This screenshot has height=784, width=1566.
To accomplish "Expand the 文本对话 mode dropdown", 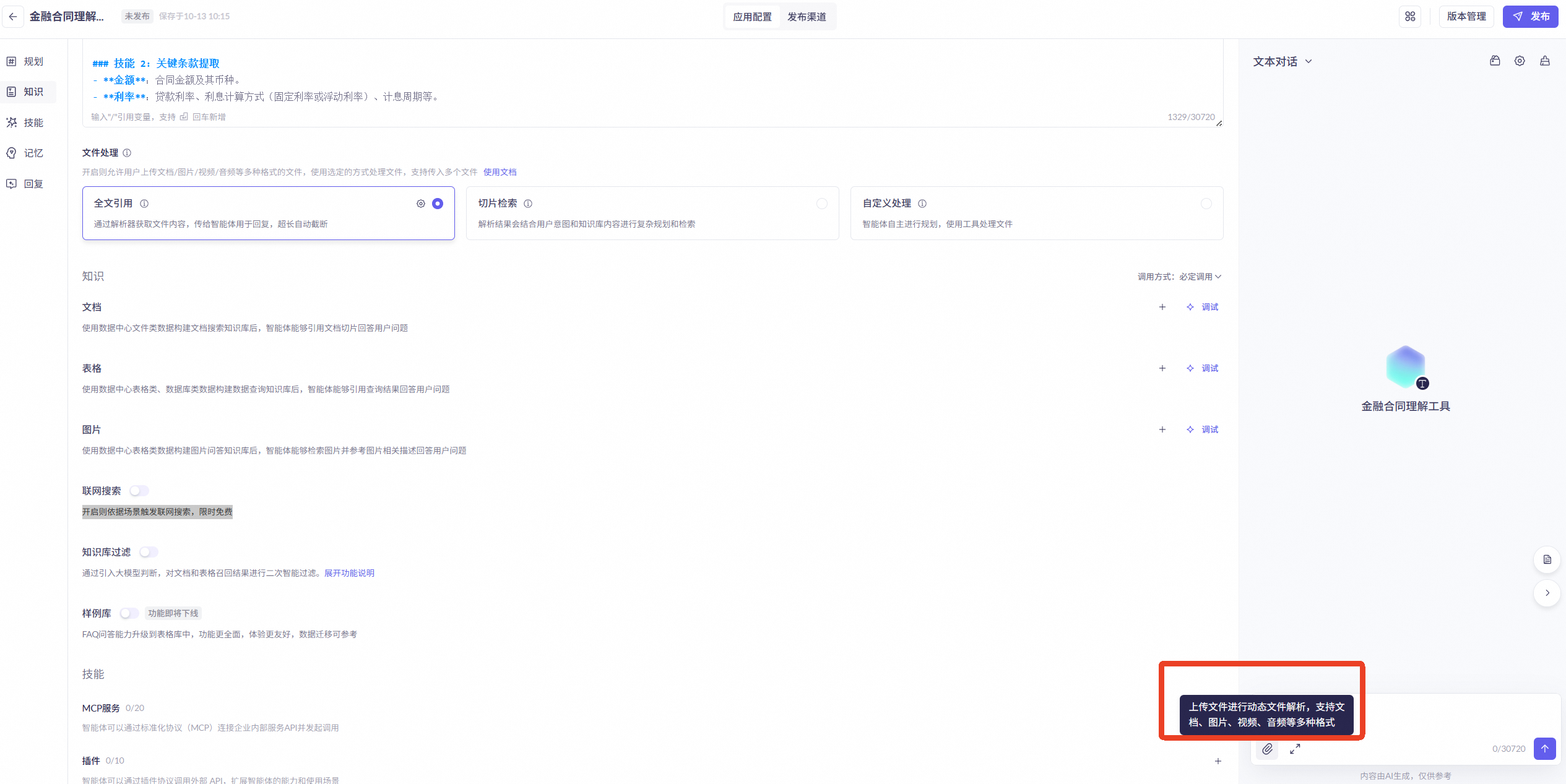I will click(1282, 62).
